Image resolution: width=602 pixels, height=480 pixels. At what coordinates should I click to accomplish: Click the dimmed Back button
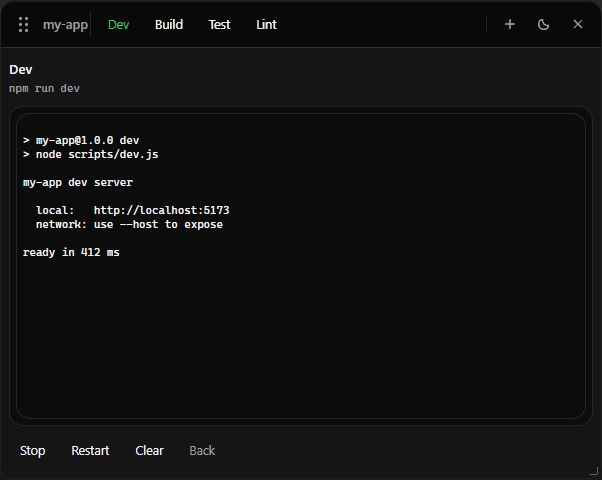202,450
